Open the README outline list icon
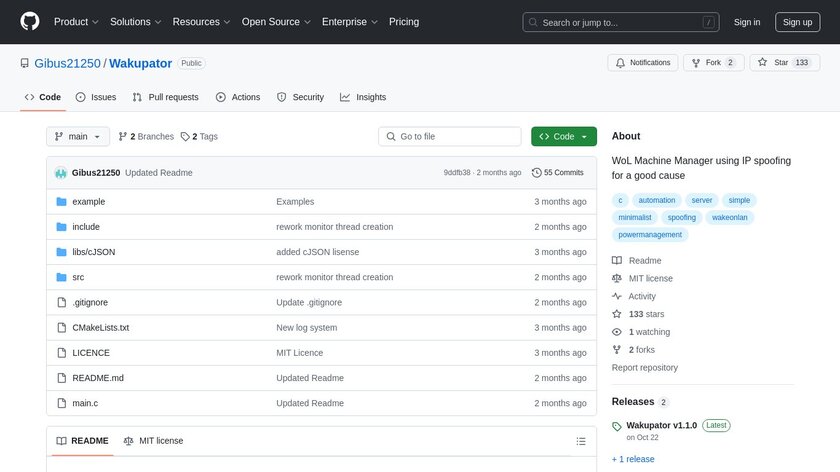This screenshot has width=840, height=472. pos(581,441)
